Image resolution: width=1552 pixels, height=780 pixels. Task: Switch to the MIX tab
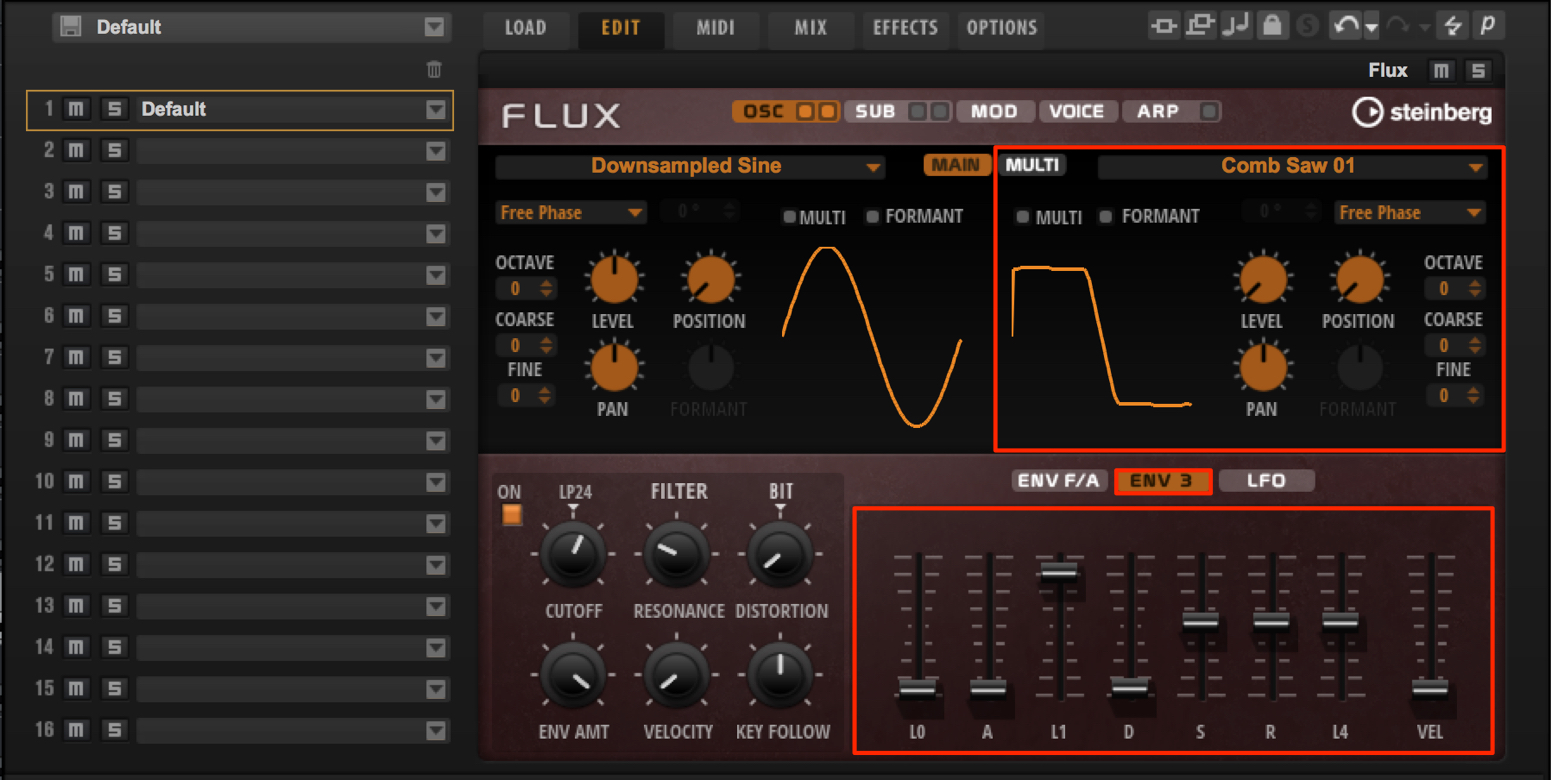click(x=811, y=28)
